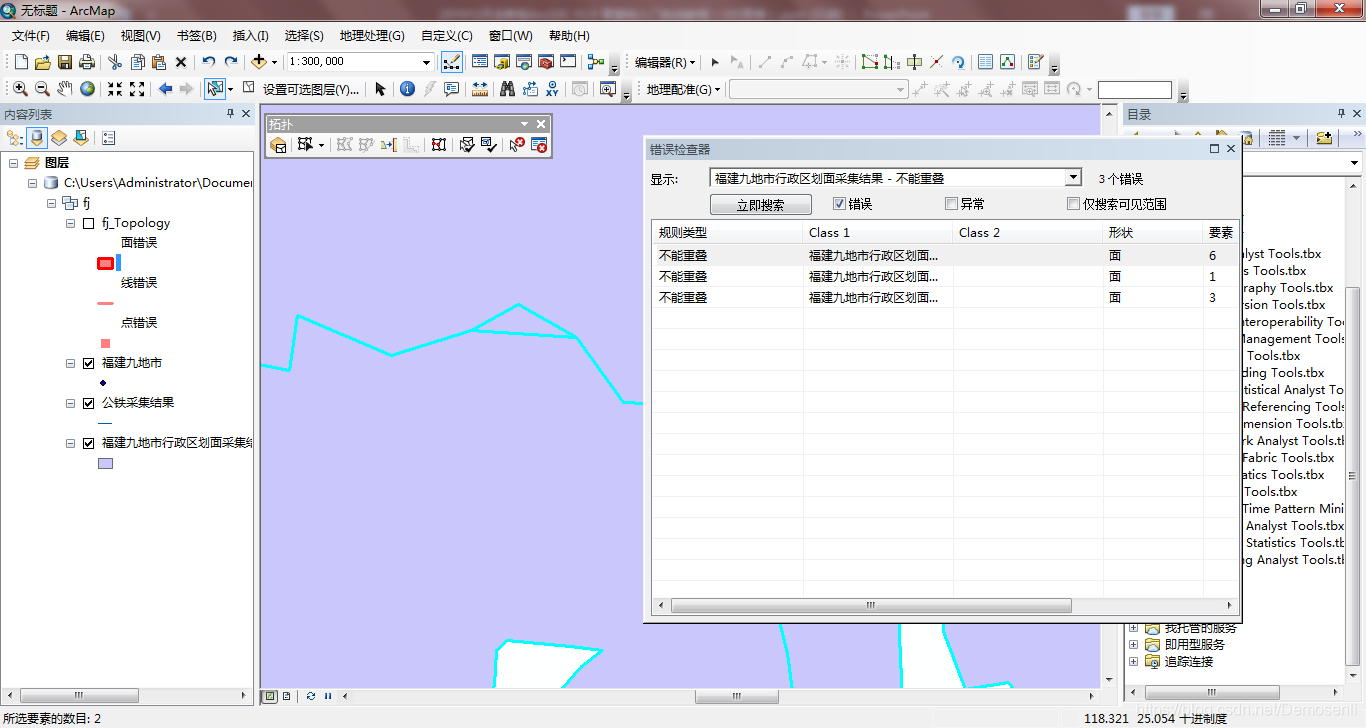The height and width of the screenshot is (728, 1366).
Task: Select the Identify tool
Action: point(407,89)
